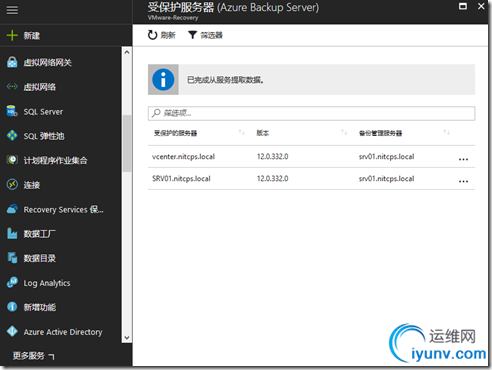This screenshot has width=492, height=370.
Task: Sort by 受保护的服务器 column arrows
Action: [x=242, y=133]
